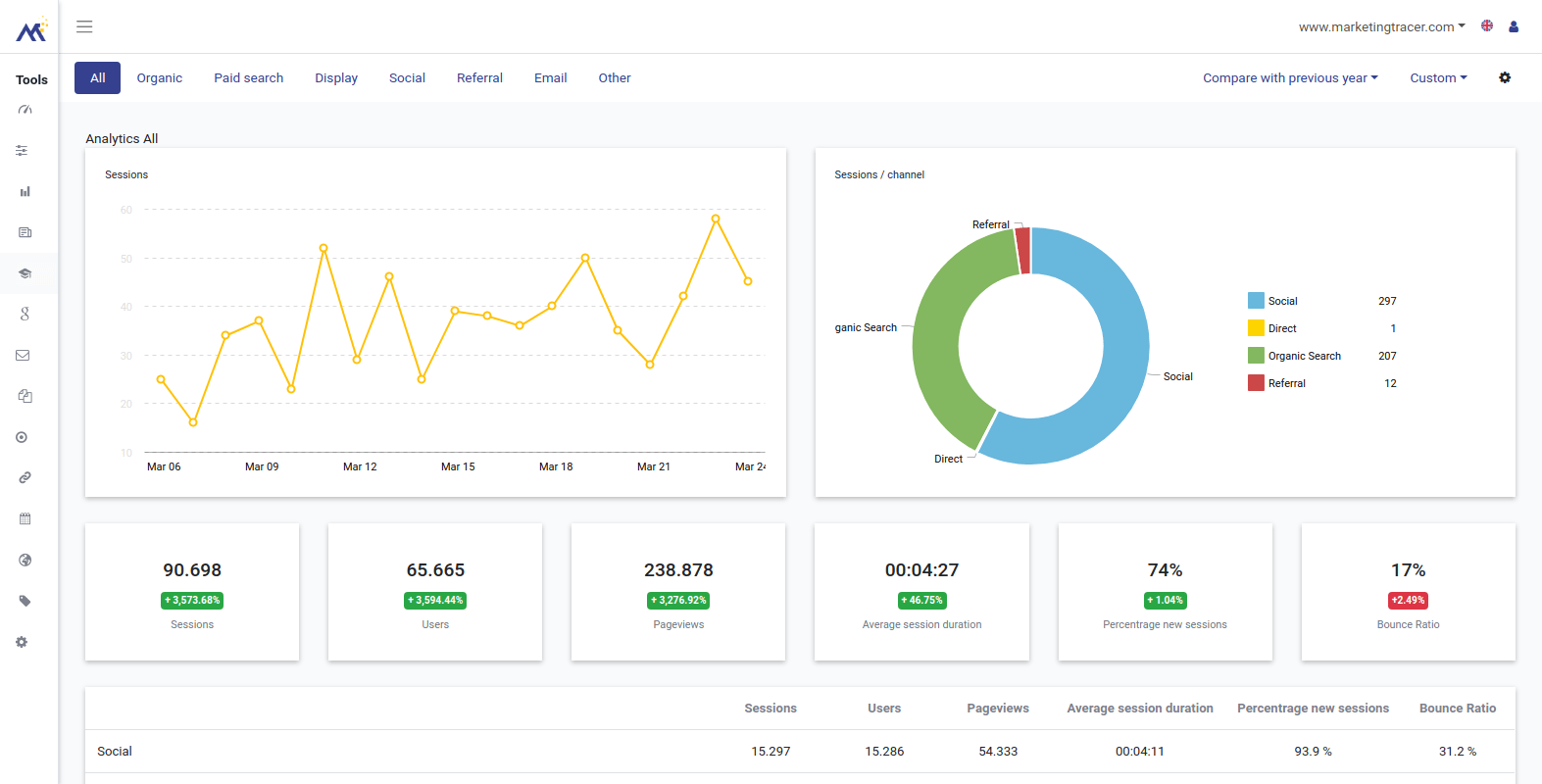Open the Custom date range dropdown
This screenshot has height=784, width=1542.
tap(1438, 77)
